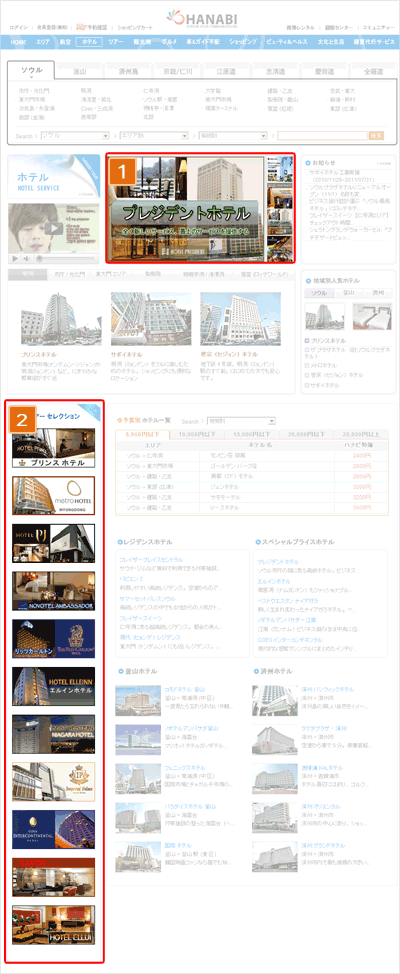Select 東大門エリア tab above featured hotels
The image size is (400, 974).
click(110, 274)
